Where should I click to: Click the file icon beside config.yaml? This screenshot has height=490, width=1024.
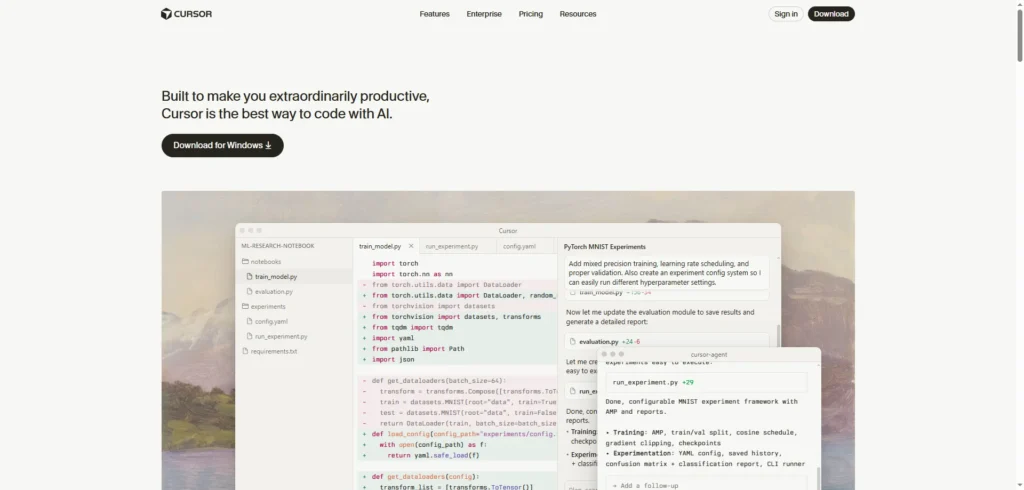(249, 322)
